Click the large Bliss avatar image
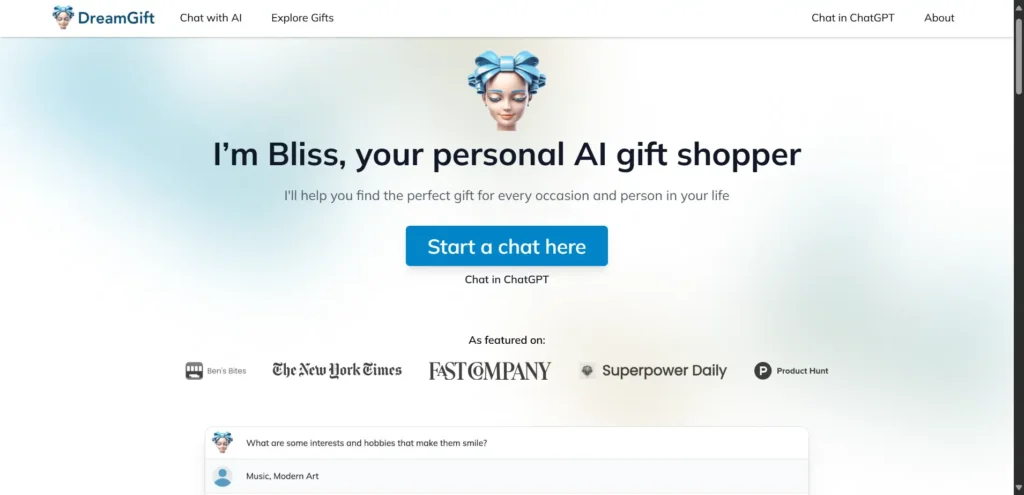 point(507,91)
